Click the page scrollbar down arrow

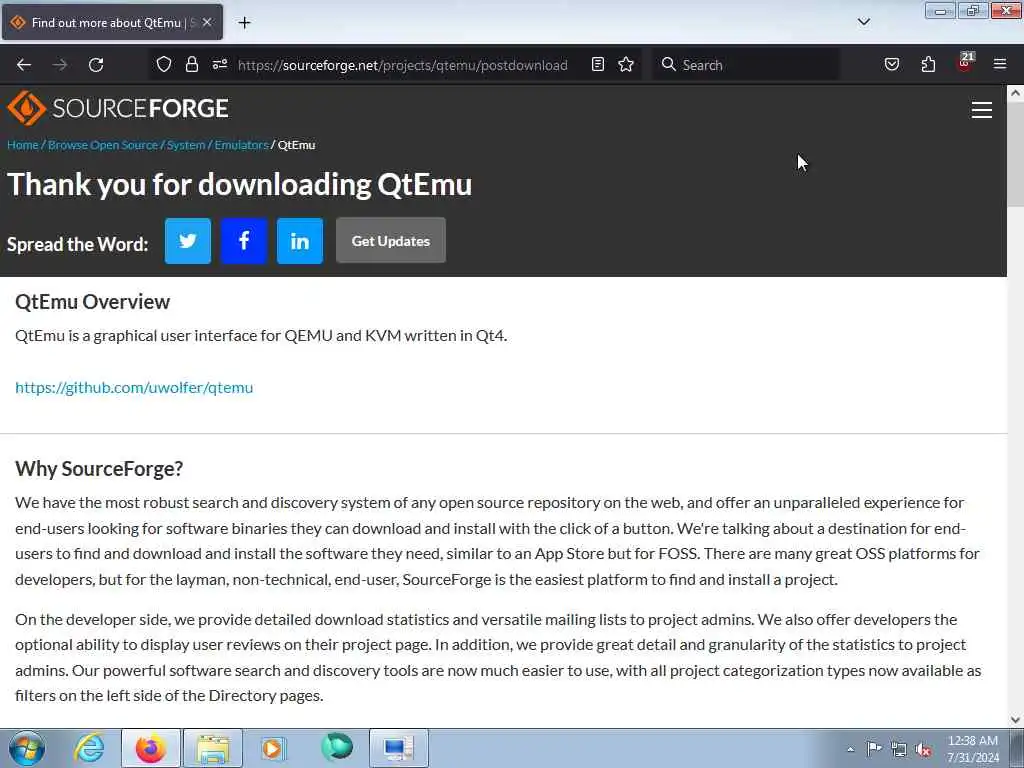(1015, 720)
